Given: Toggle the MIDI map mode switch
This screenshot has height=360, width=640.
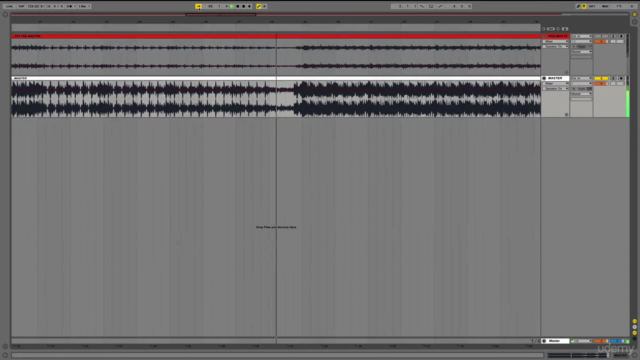Looking at the screenshot, I should [605, 7].
